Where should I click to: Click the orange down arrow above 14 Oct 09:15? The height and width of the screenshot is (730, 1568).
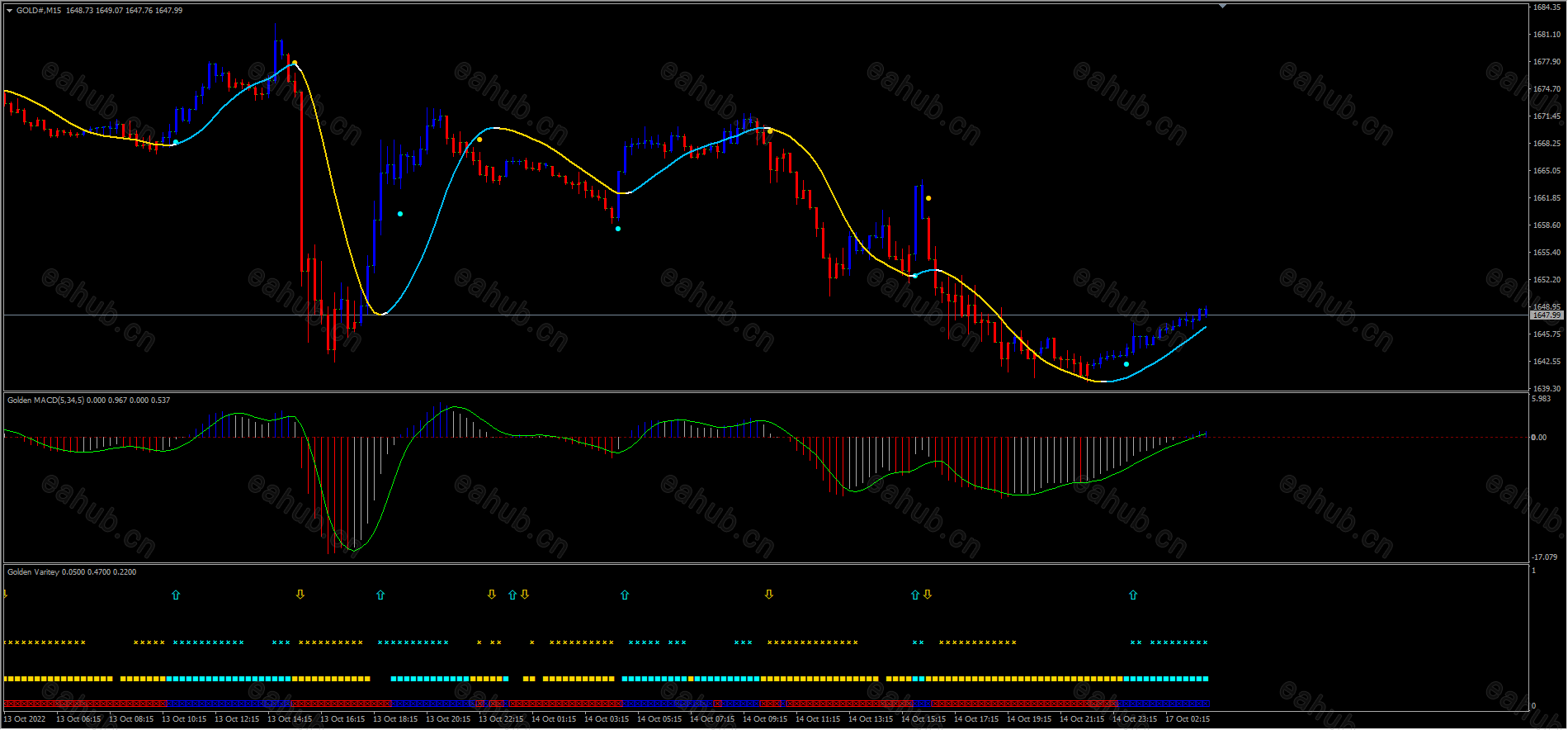click(x=769, y=595)
